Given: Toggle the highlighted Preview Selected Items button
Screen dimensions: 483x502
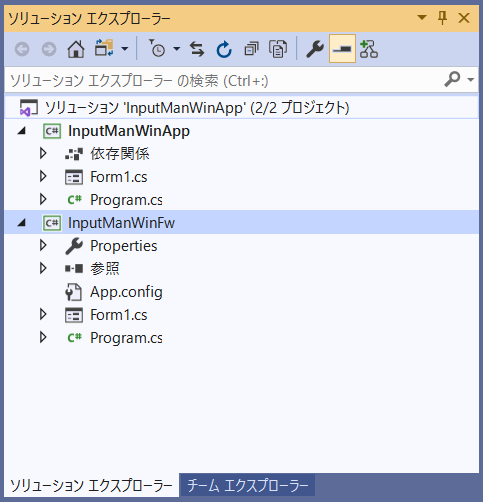Looking at the screenshot, I should click(342, 49).
